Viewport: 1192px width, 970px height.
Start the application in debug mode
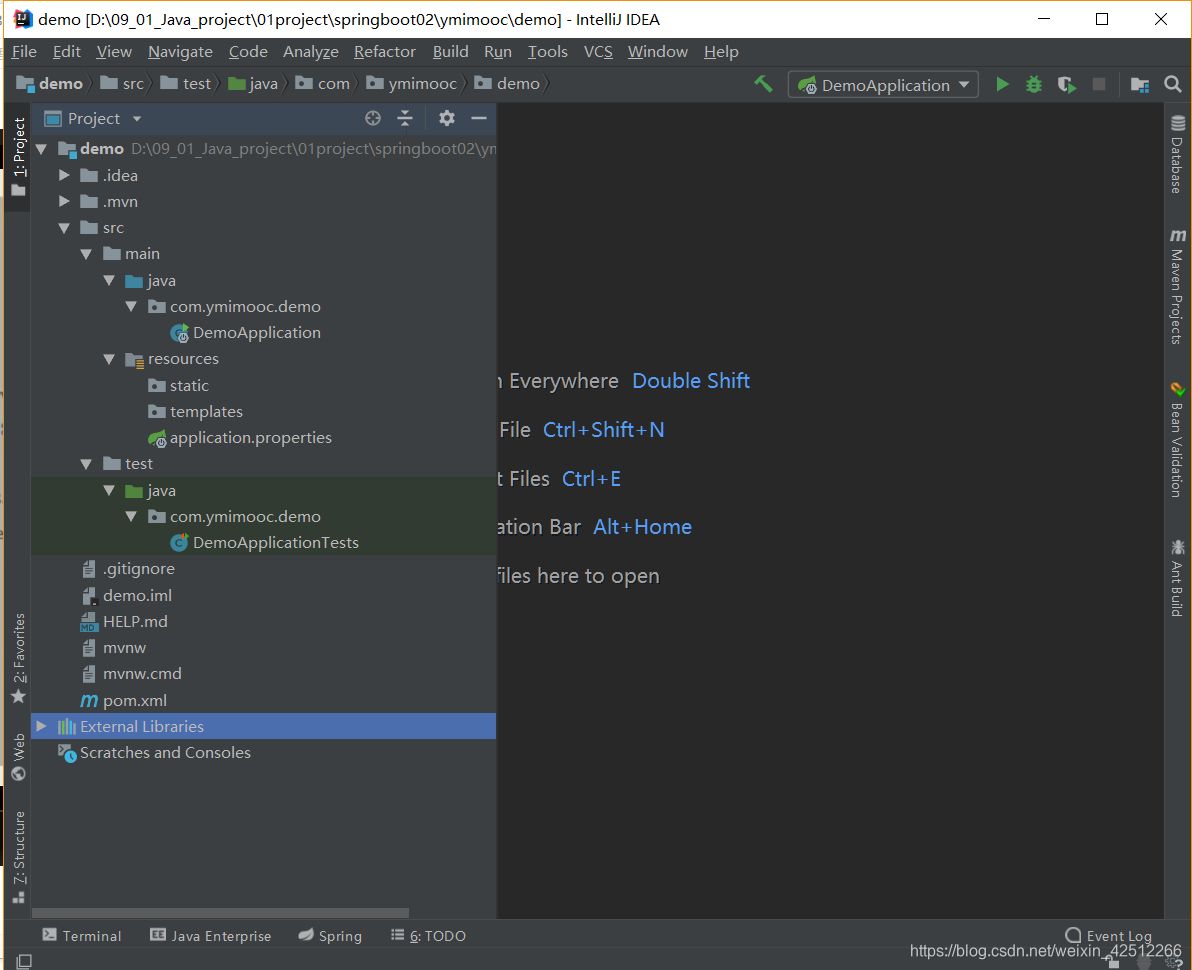1033,84
